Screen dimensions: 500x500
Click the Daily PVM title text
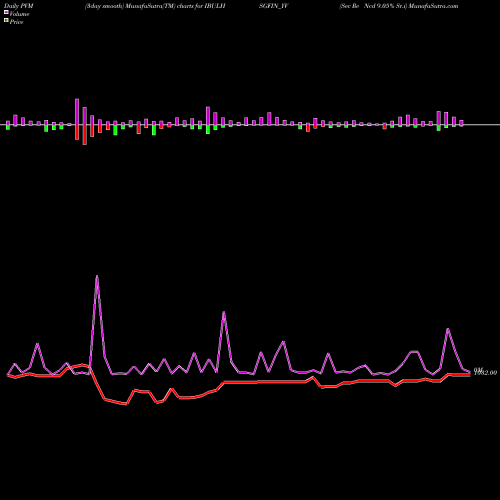20,6
